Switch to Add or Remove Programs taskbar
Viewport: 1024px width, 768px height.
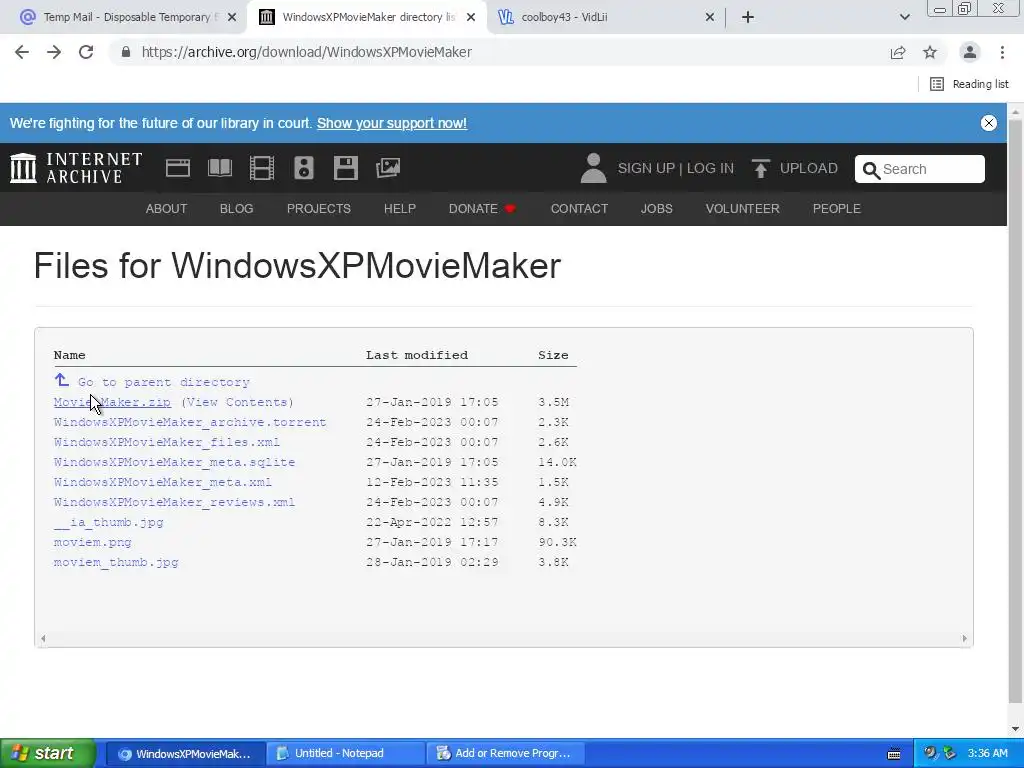(x=505, y=754)
